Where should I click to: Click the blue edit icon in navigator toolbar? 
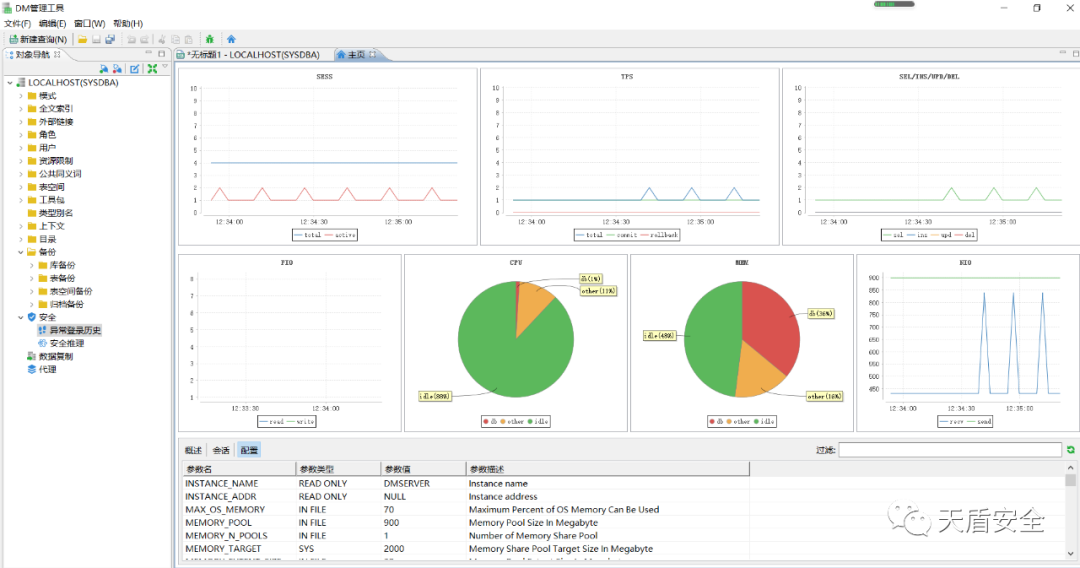[135, 69]
